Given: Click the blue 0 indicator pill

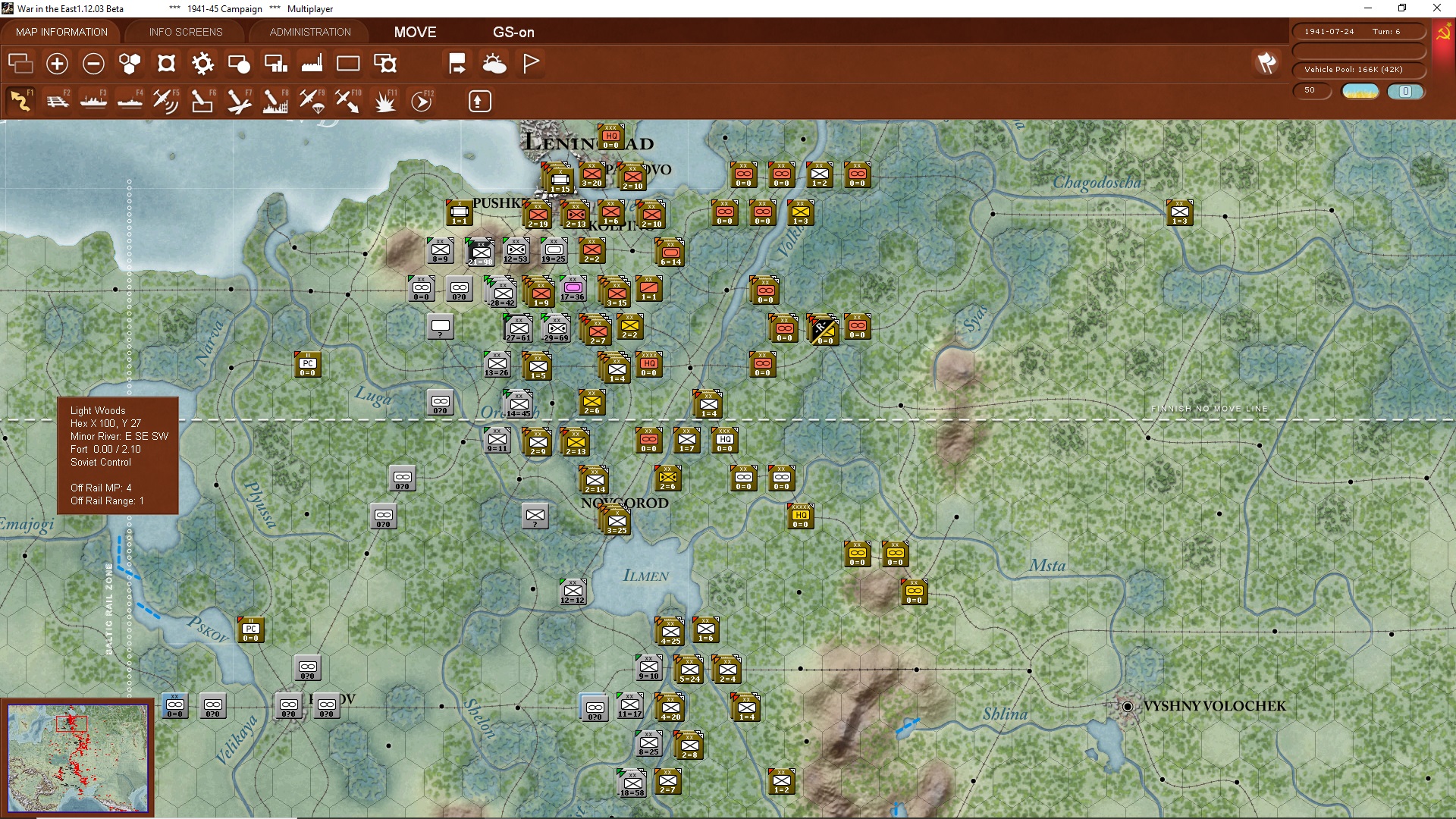Looking at the screenshot, I should pos(1405,91).
